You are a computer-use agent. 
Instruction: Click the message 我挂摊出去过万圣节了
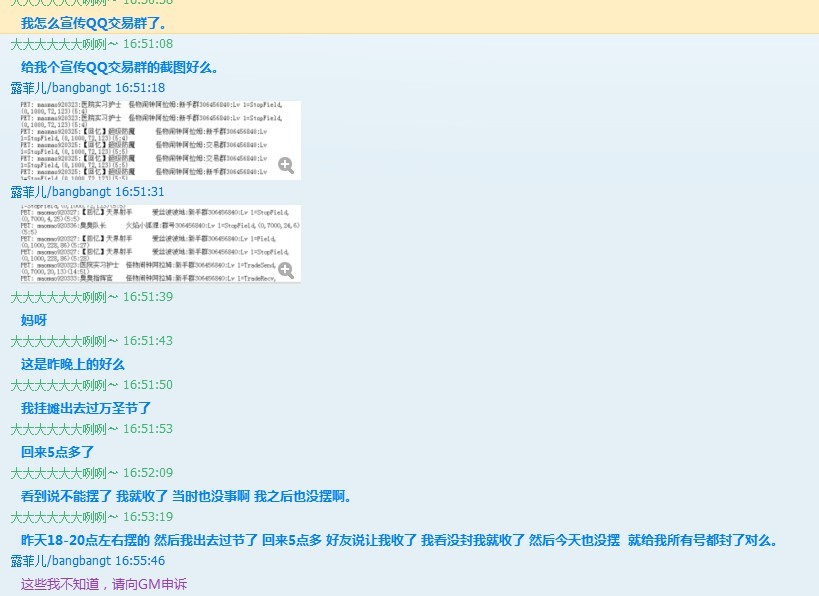[86, 408]
